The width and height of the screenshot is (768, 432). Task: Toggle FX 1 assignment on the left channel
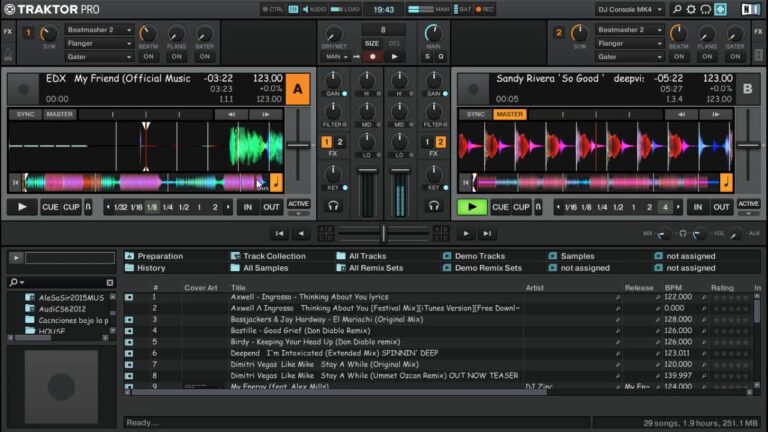point(326,142)
